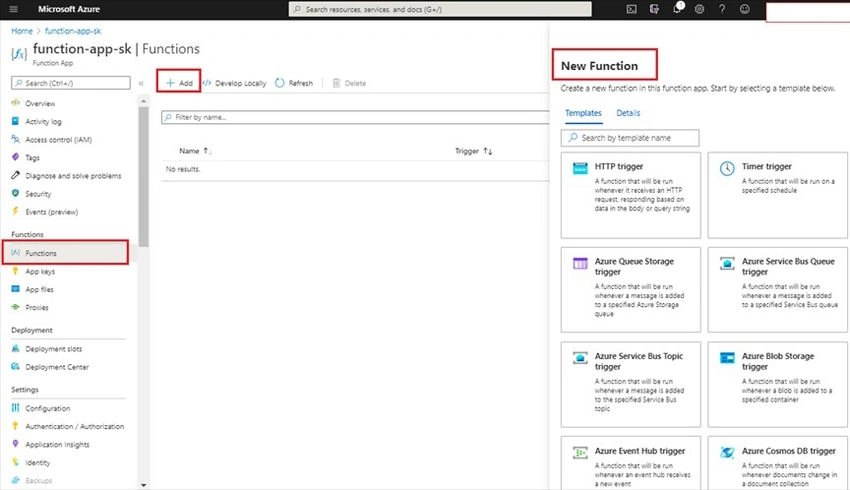The height and width of the screenshot is (490, 850).
Task: Open directory and subscription filter icon
Action: 654,9
